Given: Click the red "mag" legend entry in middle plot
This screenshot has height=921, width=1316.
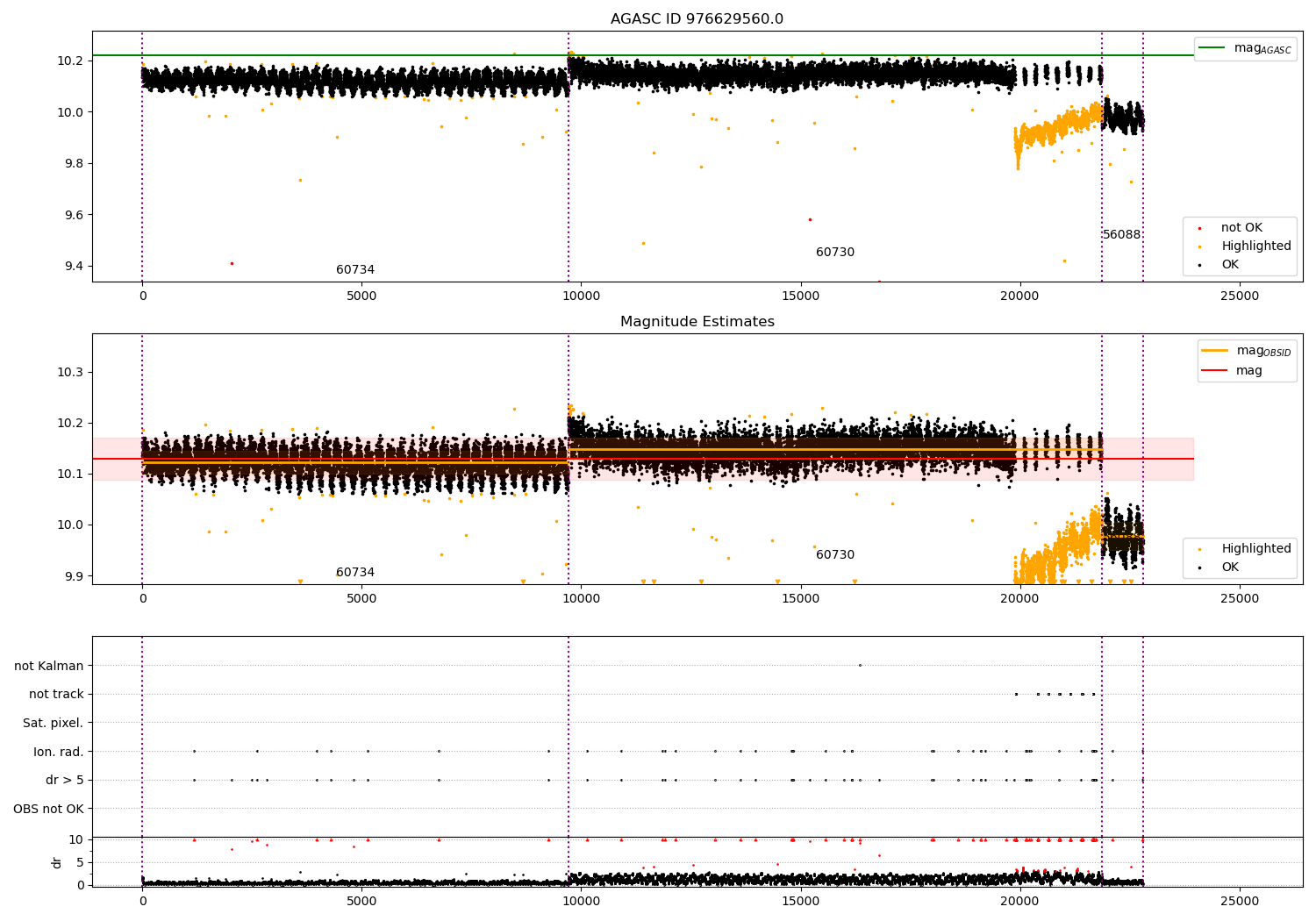Looking at the screenshot, I should click(x=1249, y=371).
